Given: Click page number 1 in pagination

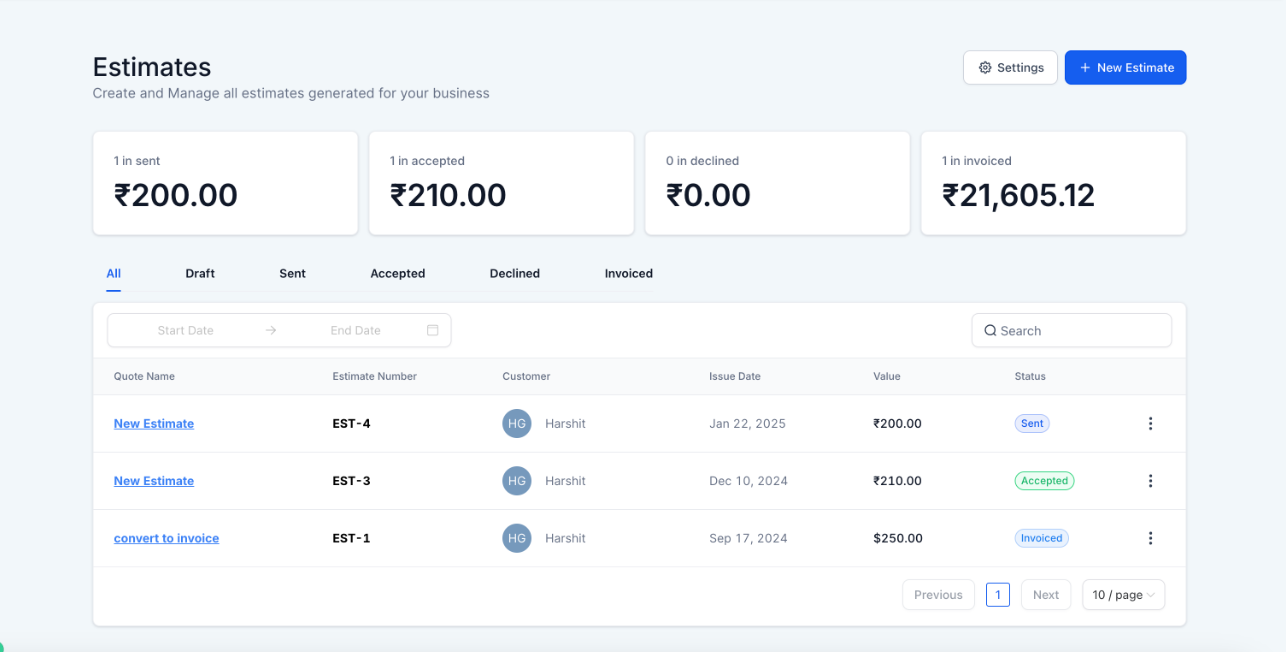Looking at the screenshot, I should [997, 595].
